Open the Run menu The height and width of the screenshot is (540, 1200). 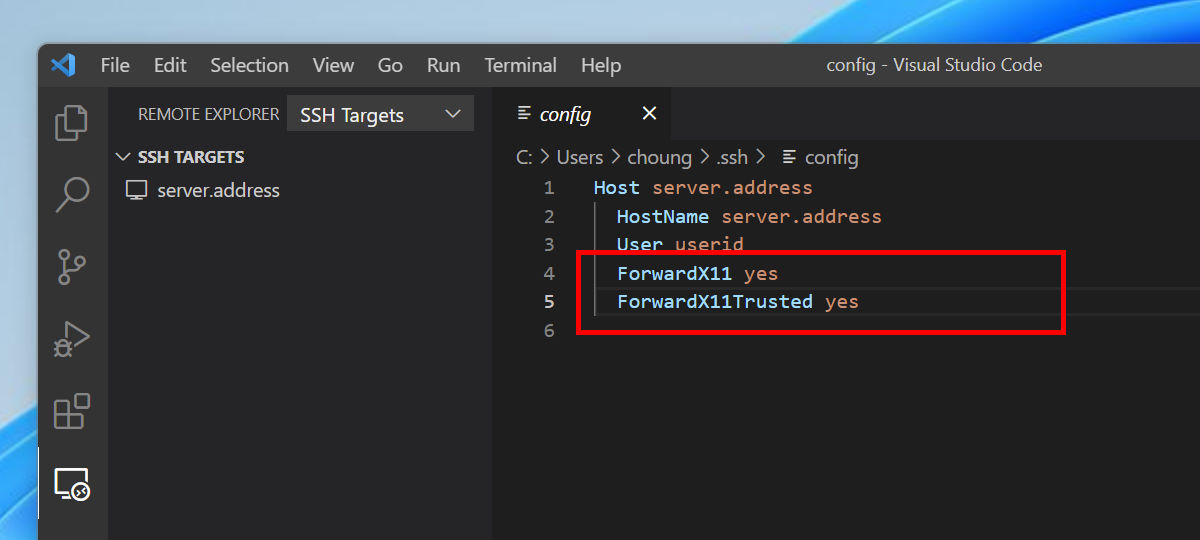pyautogui.click(x=443, y=65)
